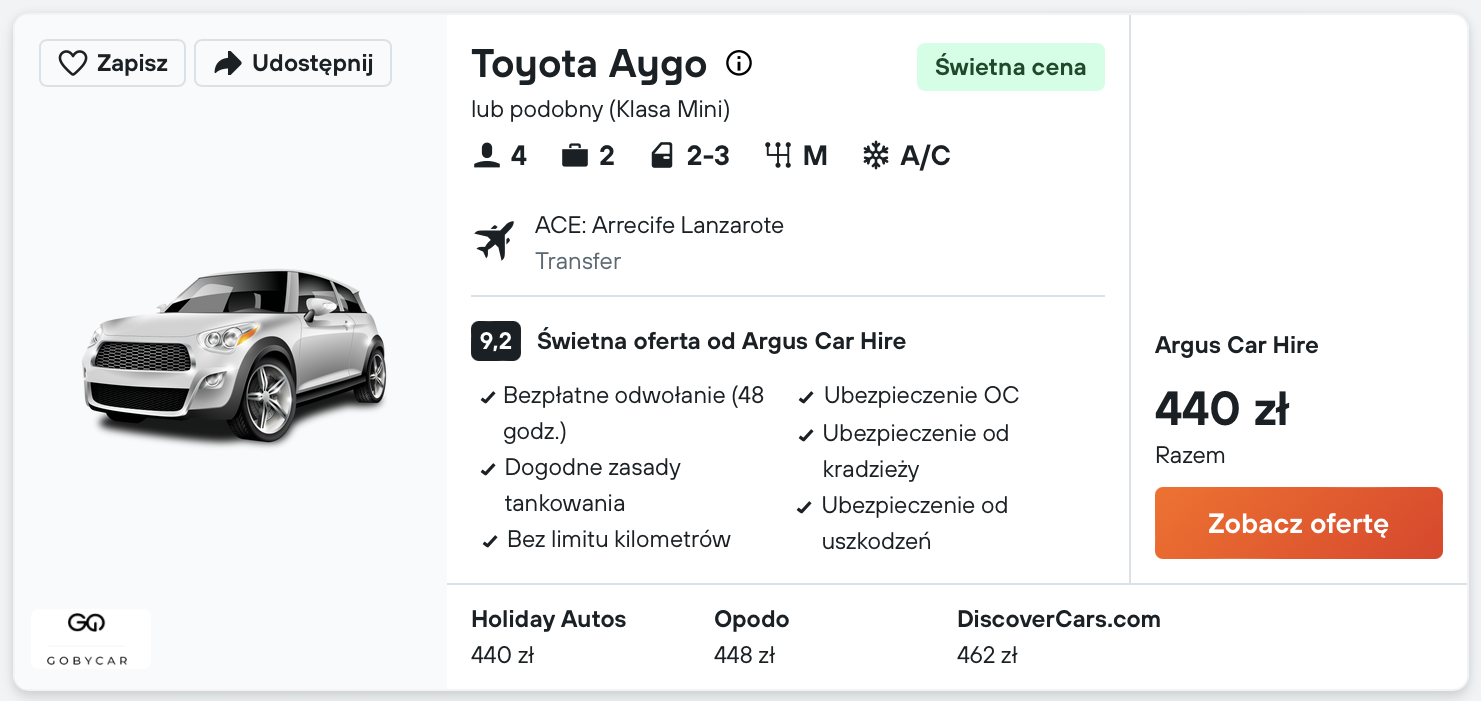Click the Udostępnij button label
Image resolution: width=1481 pixels, height=701 pixels.
coord(312,64)
